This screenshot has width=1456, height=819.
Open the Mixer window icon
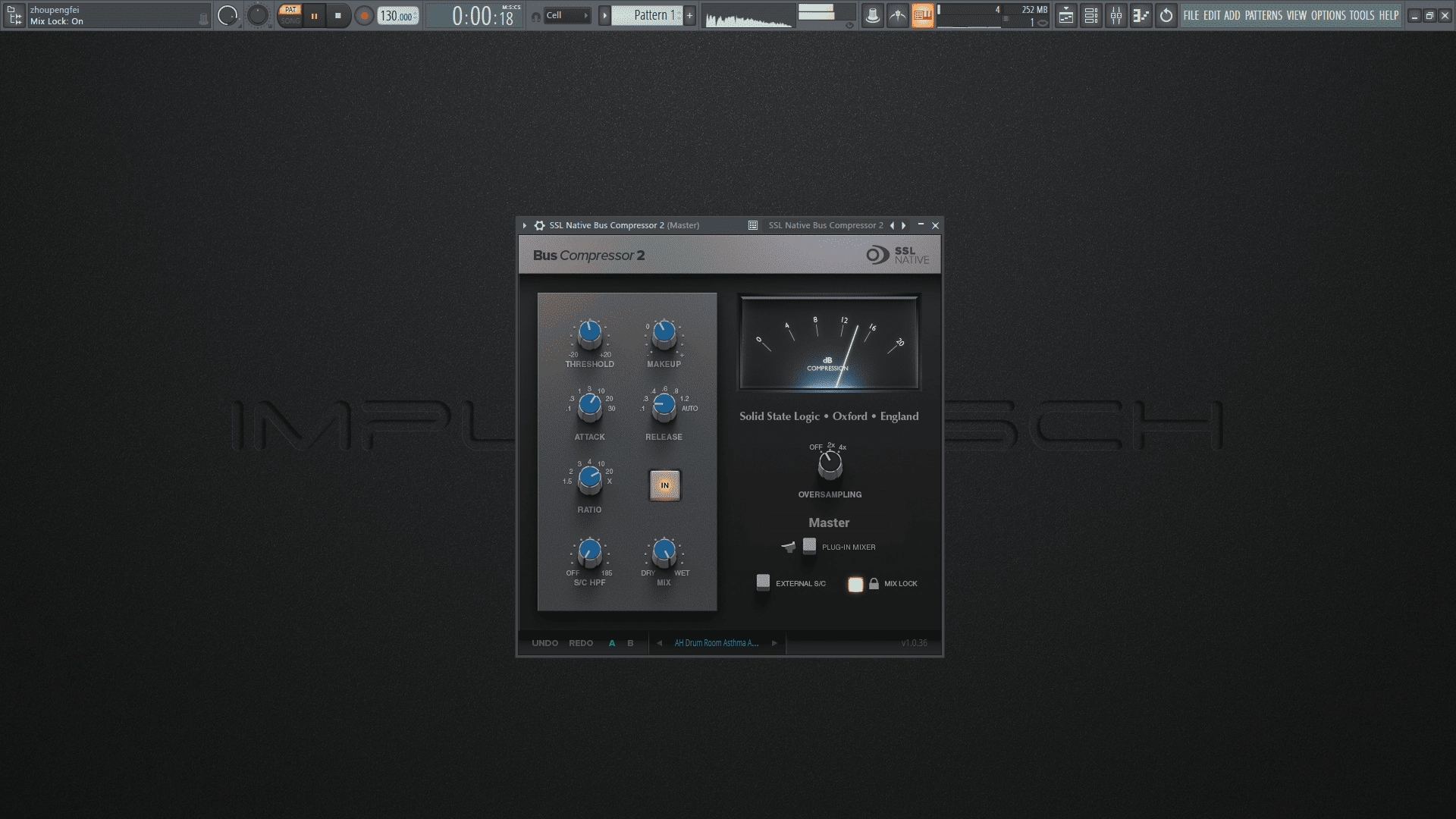coord(1116,15)
